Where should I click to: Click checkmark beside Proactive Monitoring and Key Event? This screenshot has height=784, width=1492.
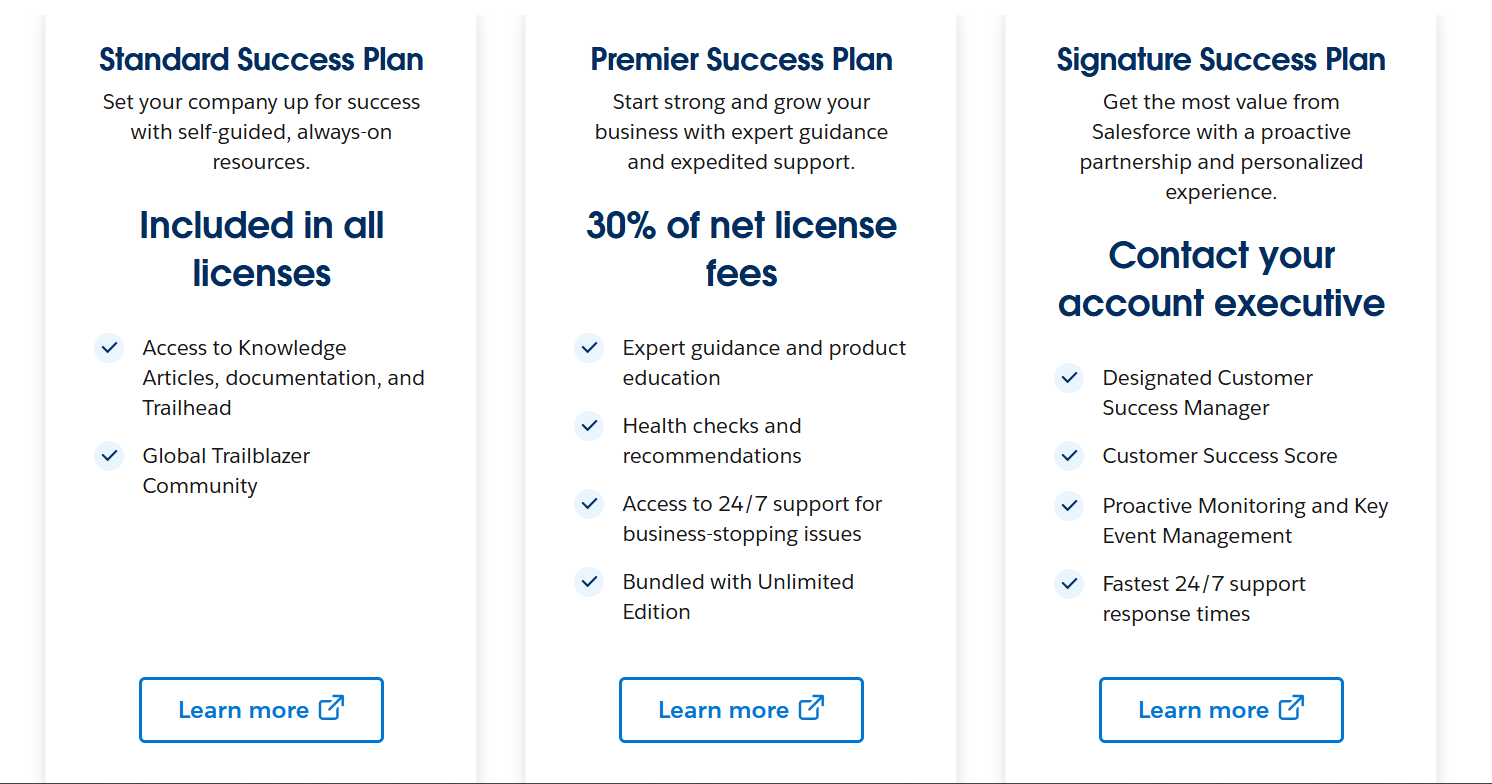(1069, 506)
